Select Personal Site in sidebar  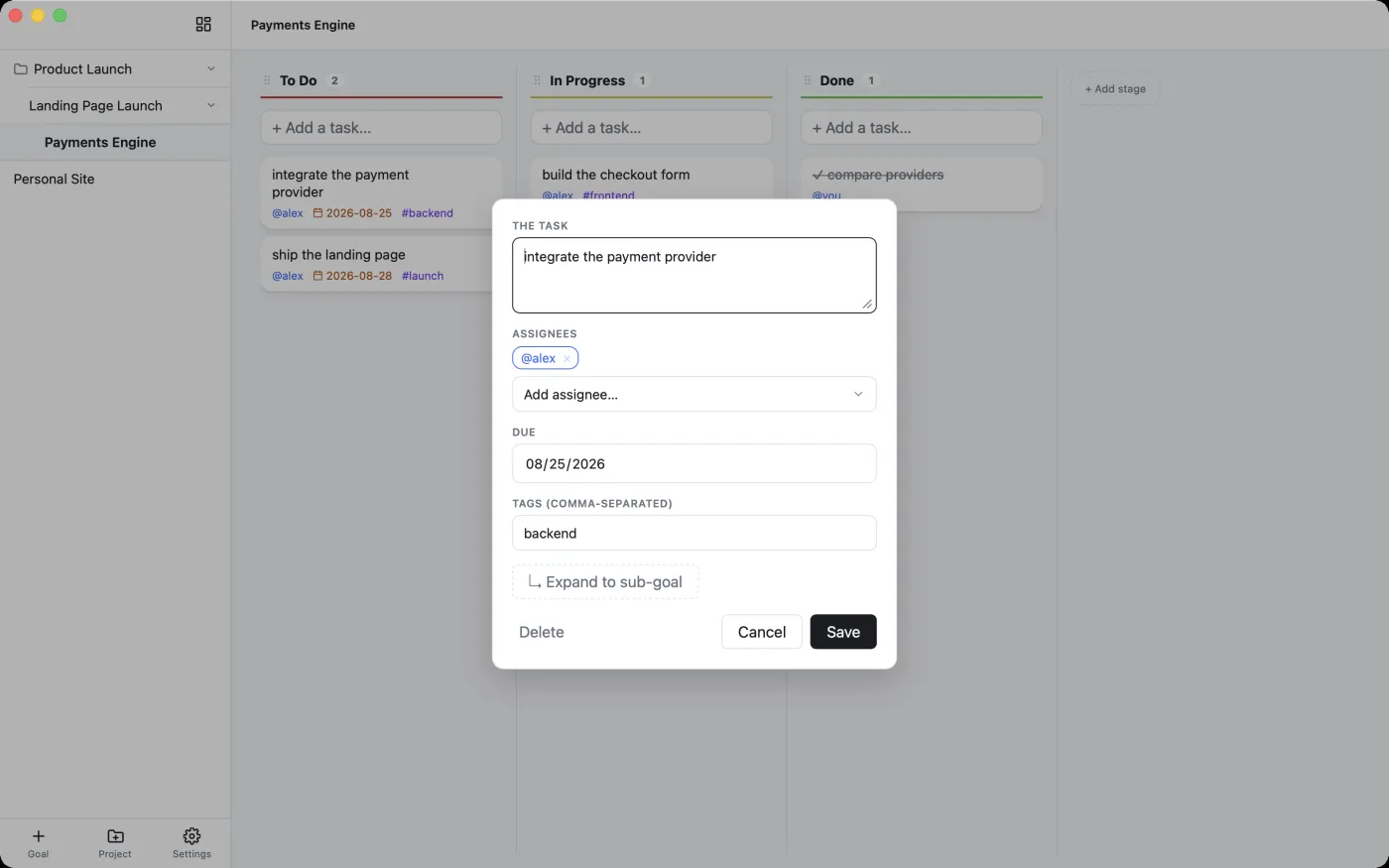[115, 179]
